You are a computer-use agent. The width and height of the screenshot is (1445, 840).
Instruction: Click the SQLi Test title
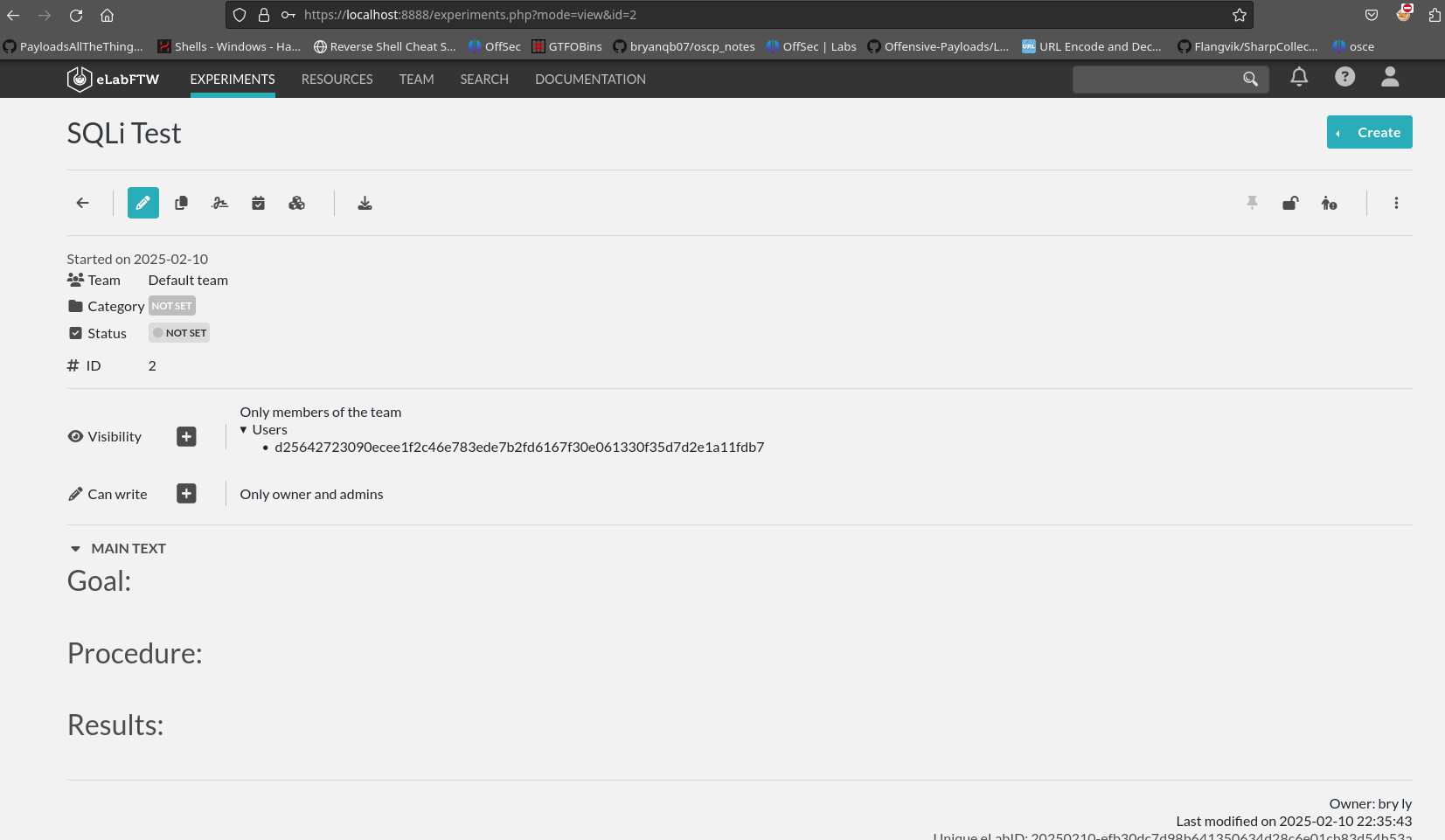pos(124,133)
